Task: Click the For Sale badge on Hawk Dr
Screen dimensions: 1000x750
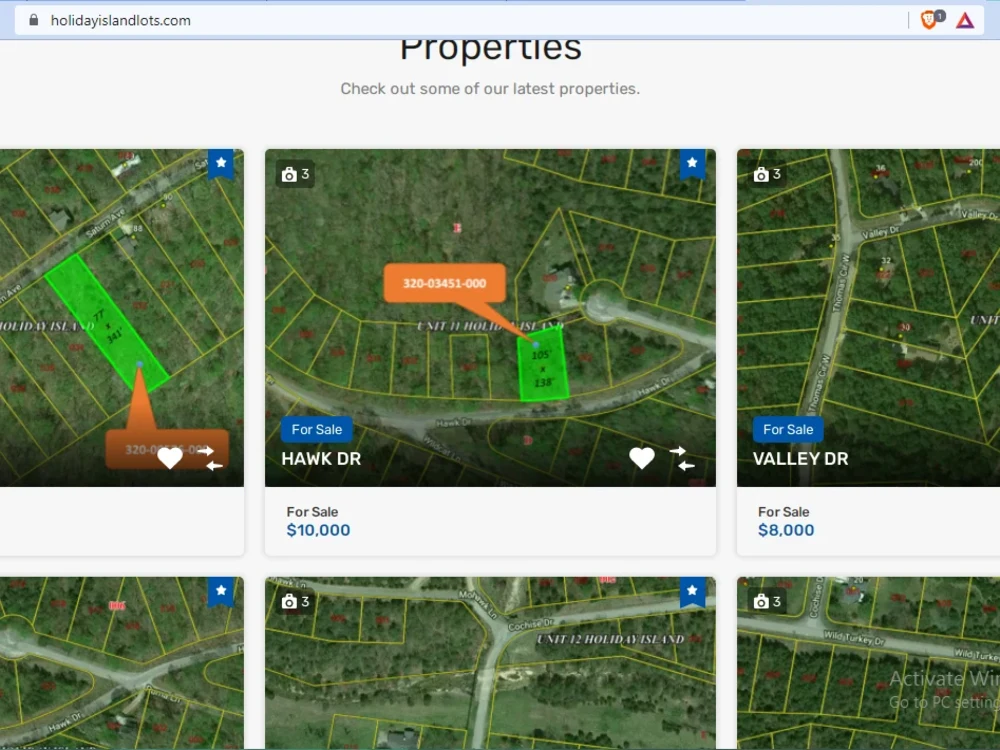Action: (x=316, y=429)
